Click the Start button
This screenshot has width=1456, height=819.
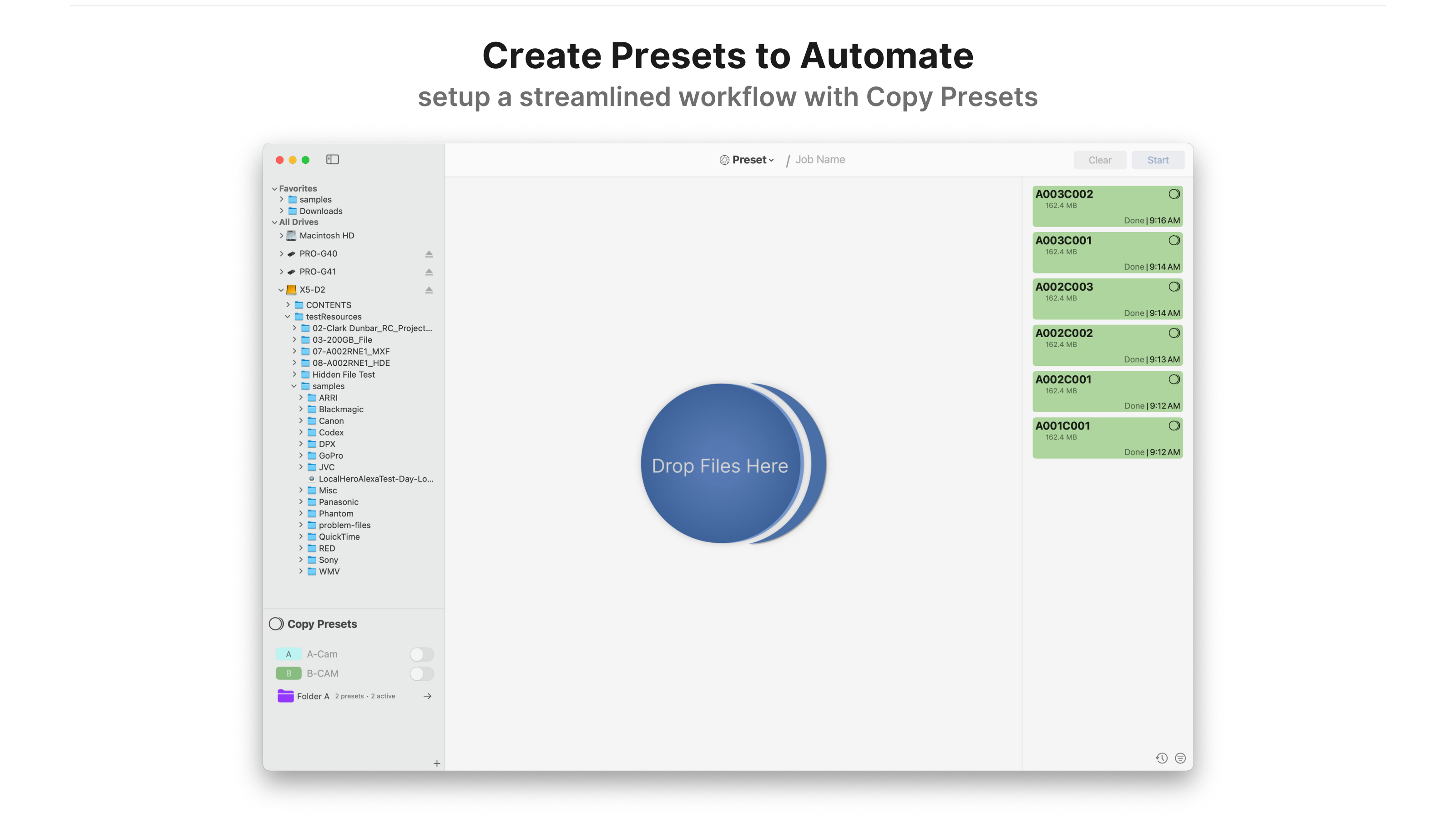(x=1158, y=160)
